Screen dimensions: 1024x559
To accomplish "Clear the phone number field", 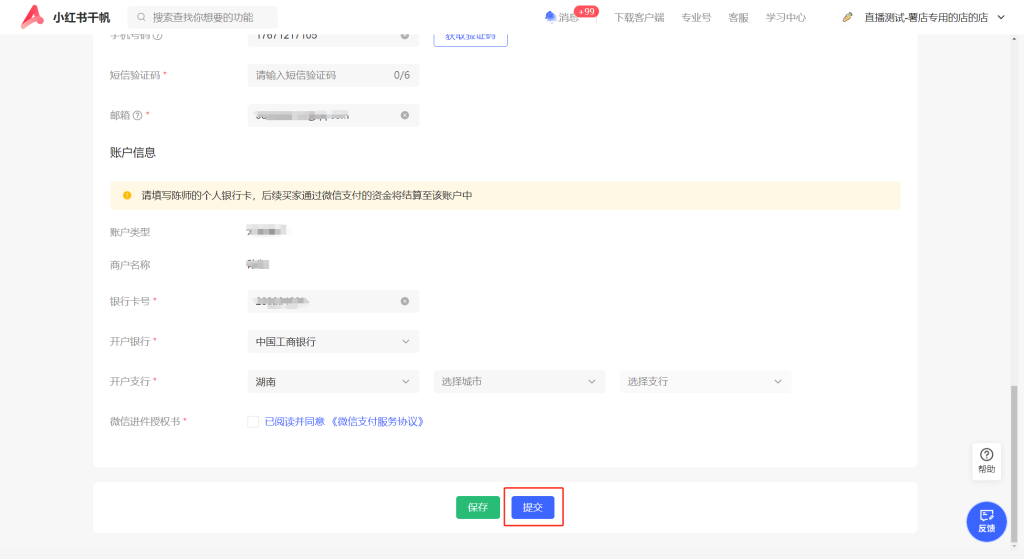I will pos(405,36).
